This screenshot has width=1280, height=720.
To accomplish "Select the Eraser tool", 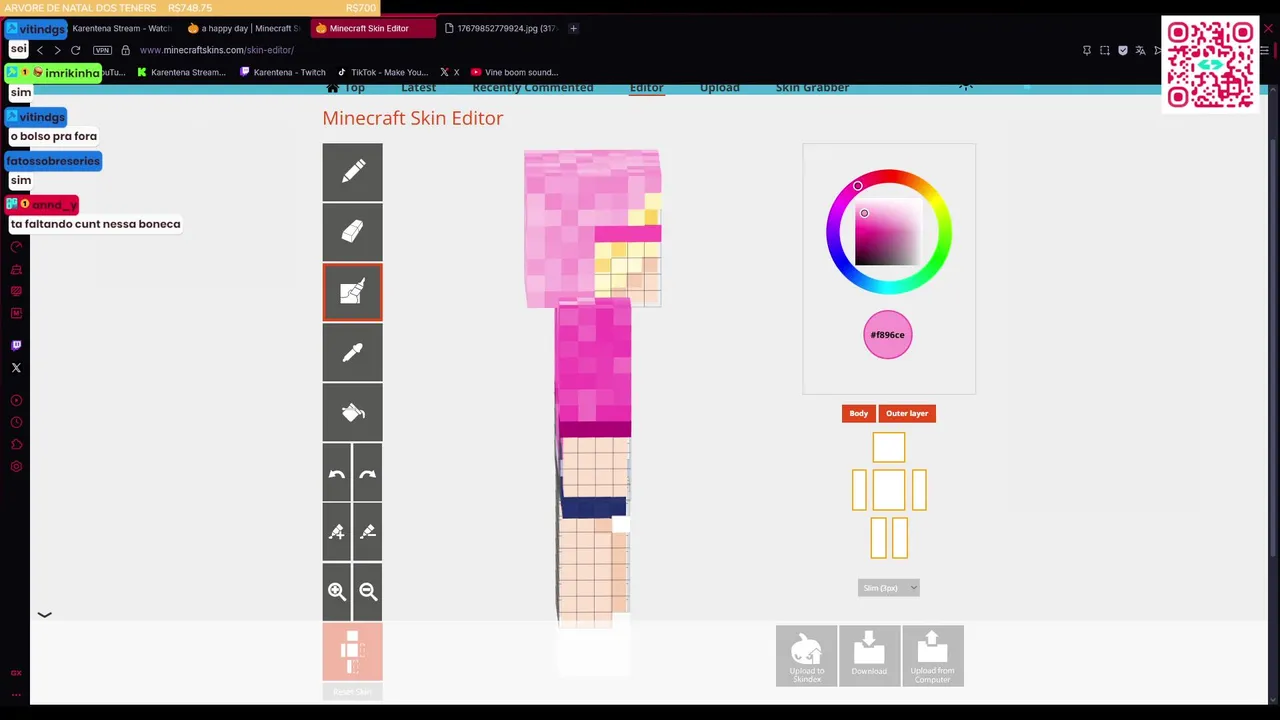I will click(352, 232).
